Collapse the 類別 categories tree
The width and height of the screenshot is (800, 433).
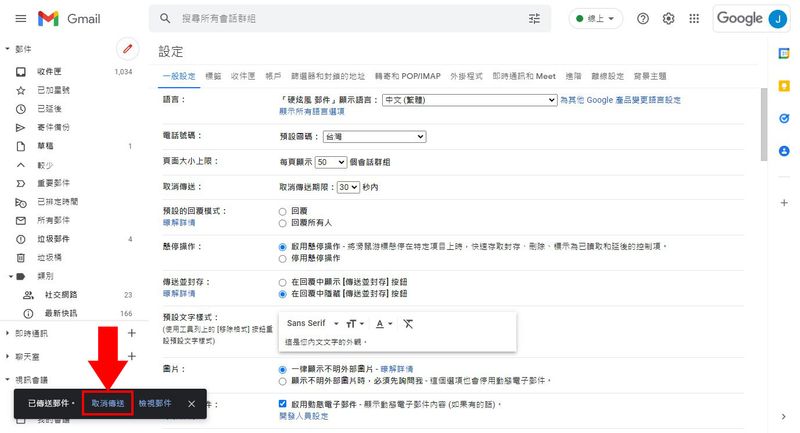click(10, 276)
